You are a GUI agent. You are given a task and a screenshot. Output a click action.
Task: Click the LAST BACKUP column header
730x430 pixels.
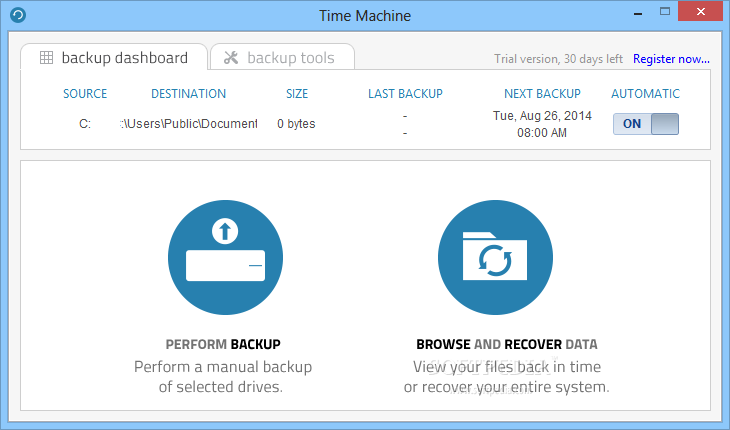pos(405,94)
